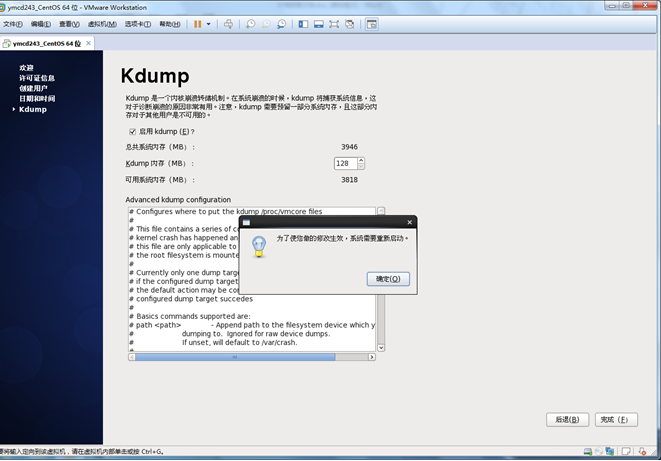Toggle the thumbnail bar icon
The height and width of the screenshot is (461, 661).
tap(319, 24)
